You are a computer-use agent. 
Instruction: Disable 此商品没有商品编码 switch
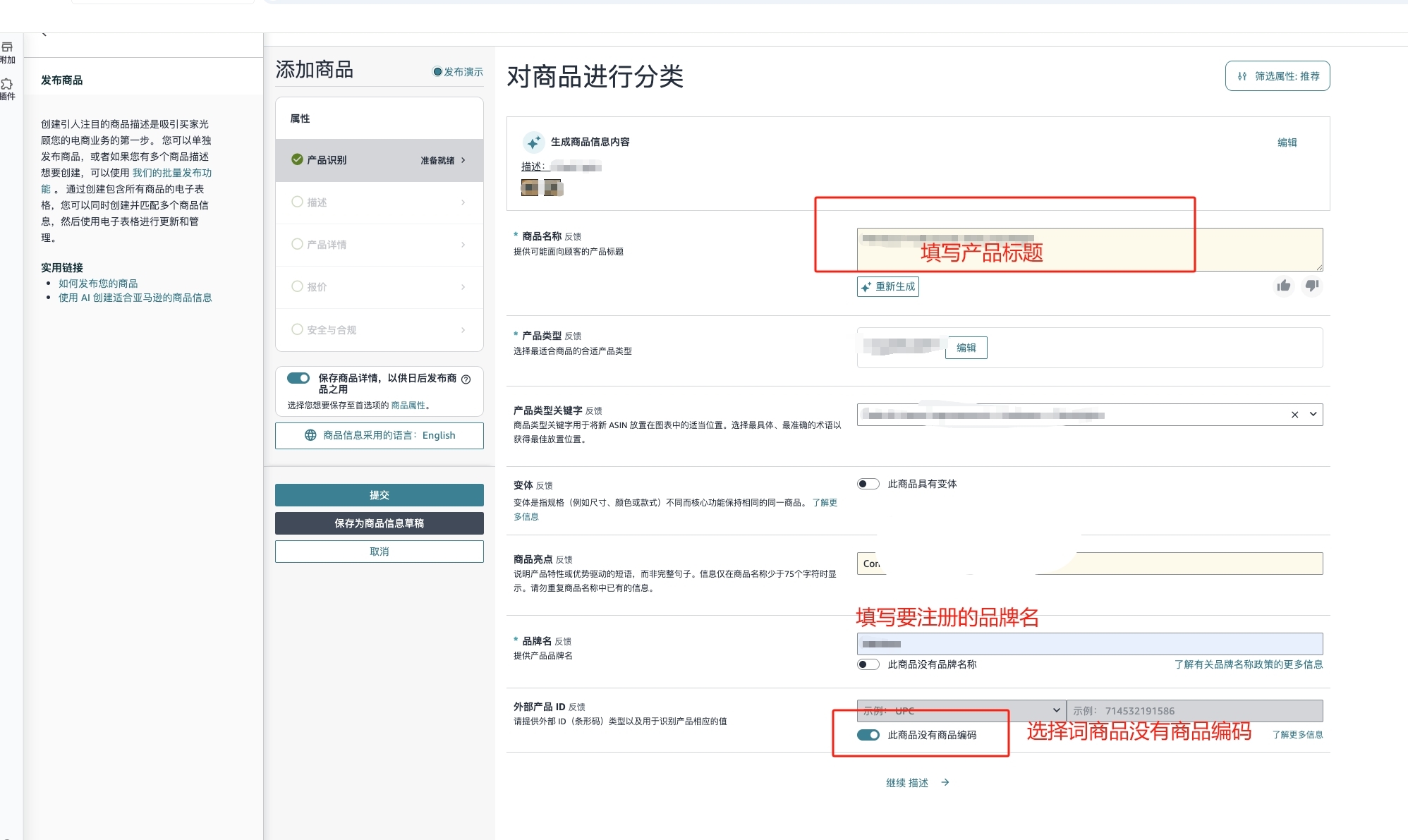click(868, 735)
